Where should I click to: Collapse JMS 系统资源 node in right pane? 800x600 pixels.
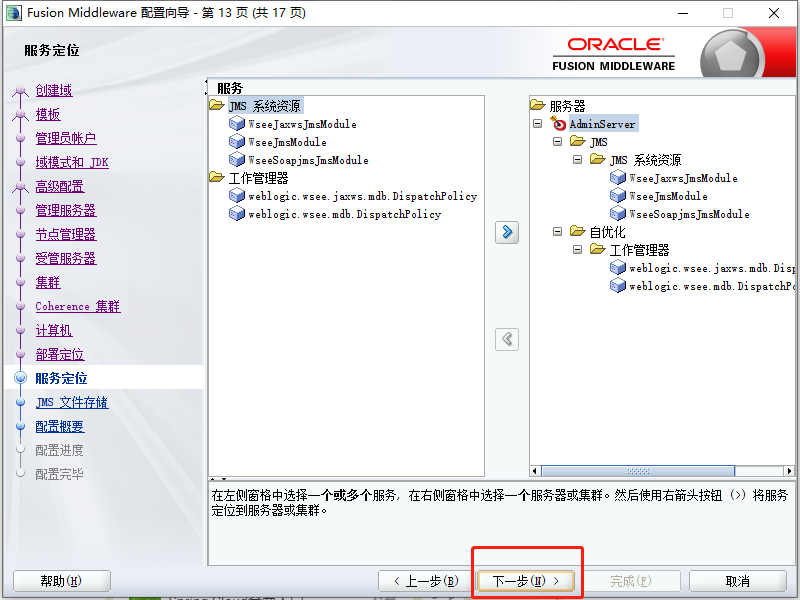[x=577, y=160]
